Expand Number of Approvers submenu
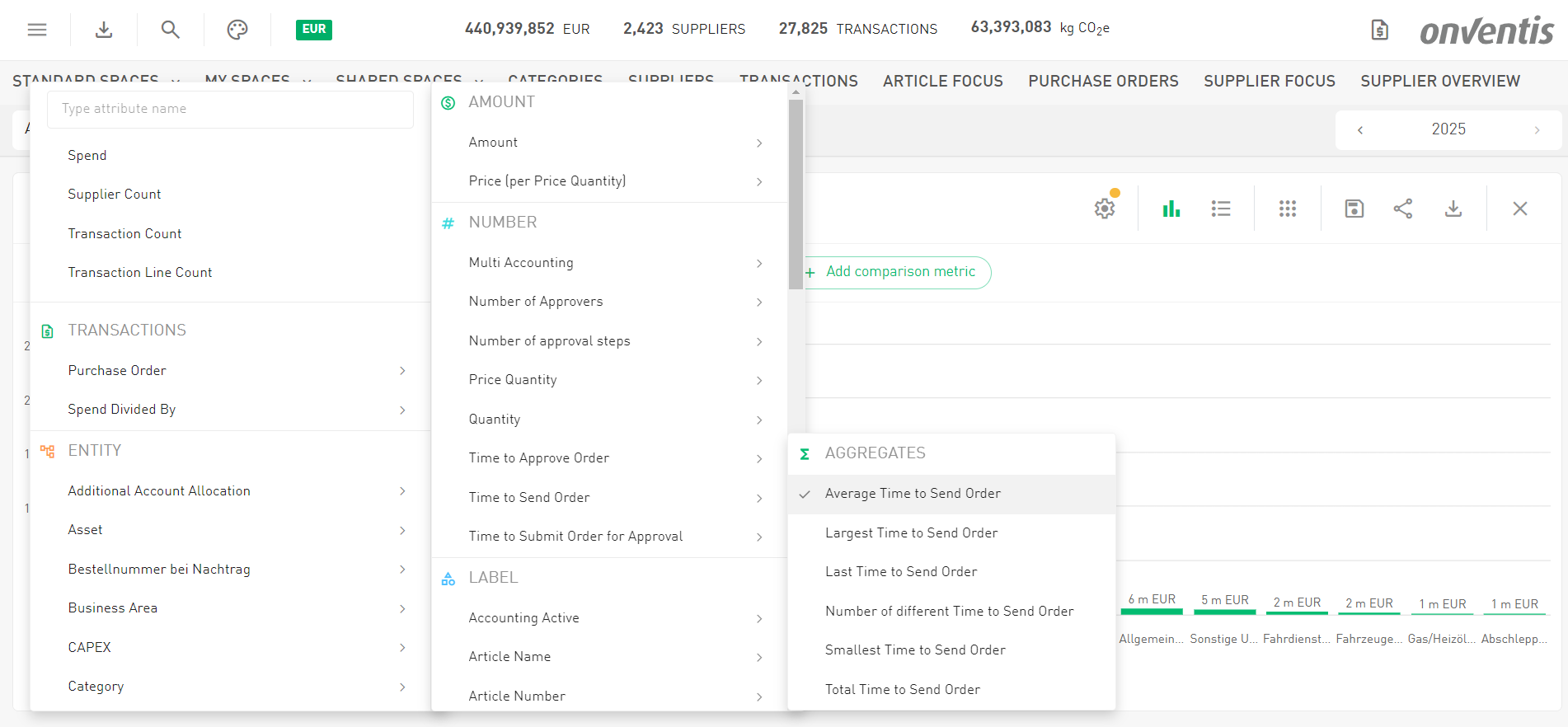 tap(612, 302)
